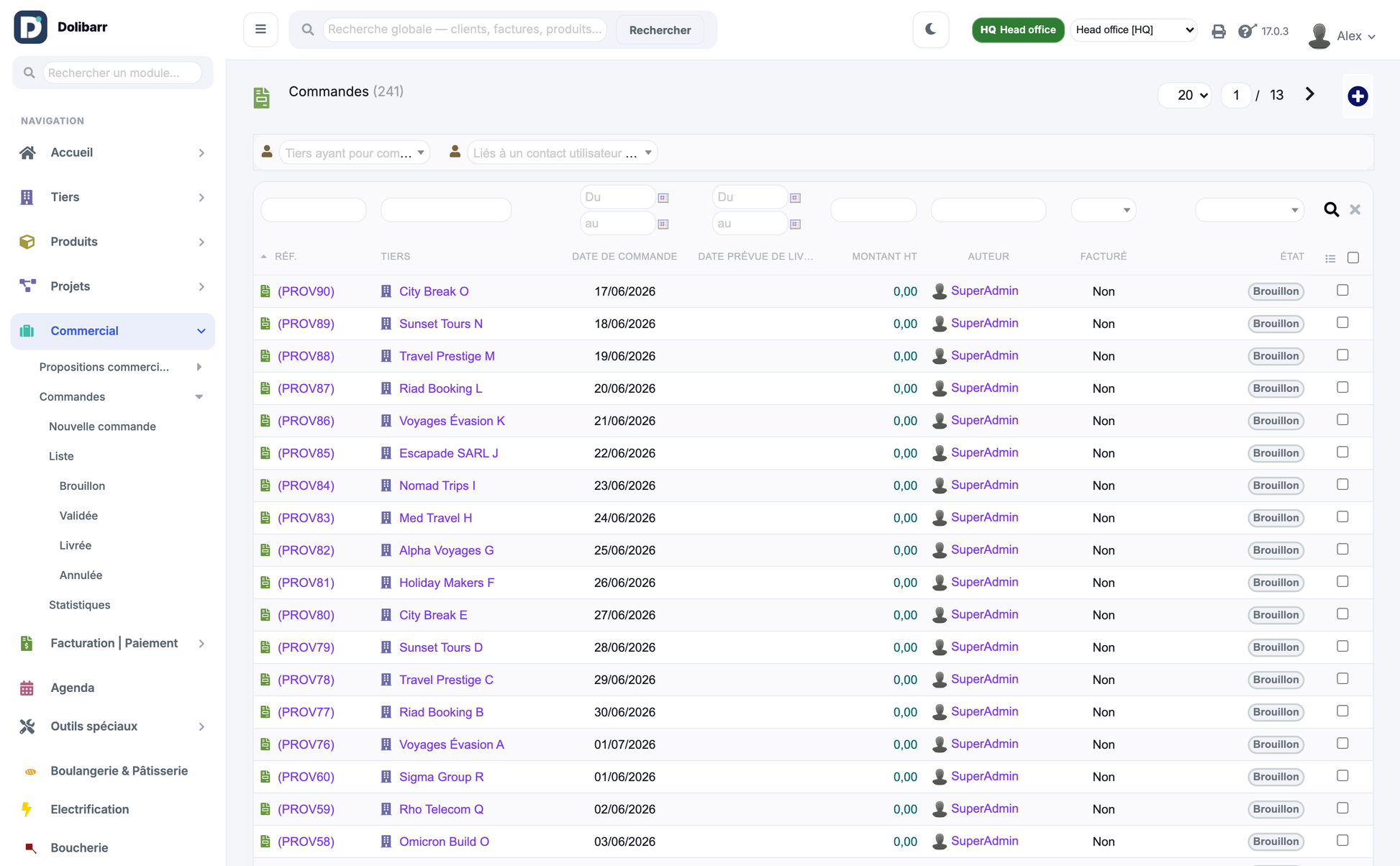Open third party Voyages Évasion K
The width and height of the screenshot is (1400, 866).
pos(452,421)
